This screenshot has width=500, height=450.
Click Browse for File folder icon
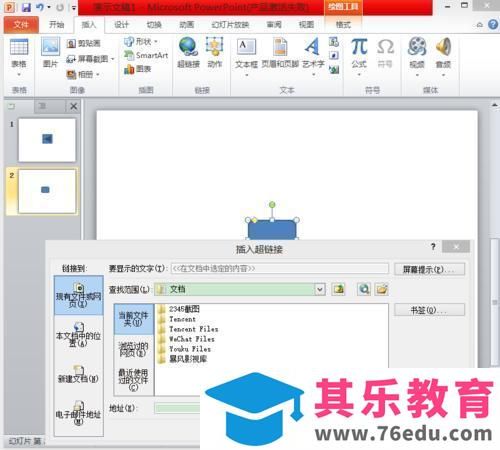[x=381, y=289]
